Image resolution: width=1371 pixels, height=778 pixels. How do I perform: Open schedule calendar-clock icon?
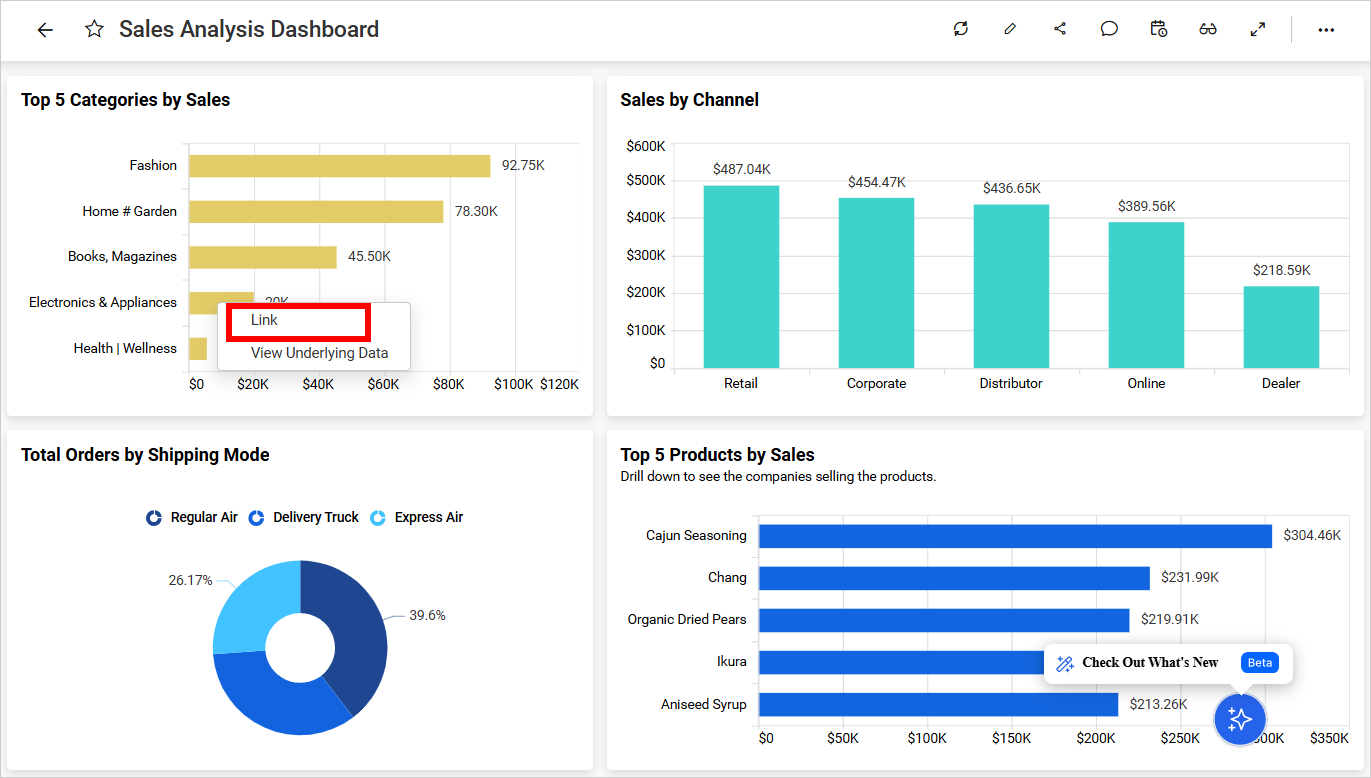(1159, 29)
